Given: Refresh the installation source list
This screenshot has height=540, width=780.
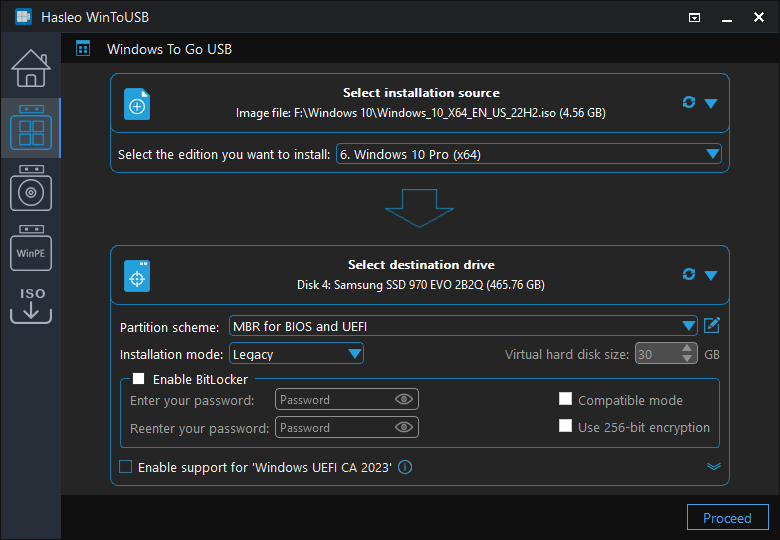Looking at the screenshot, I should pos(688,102).
